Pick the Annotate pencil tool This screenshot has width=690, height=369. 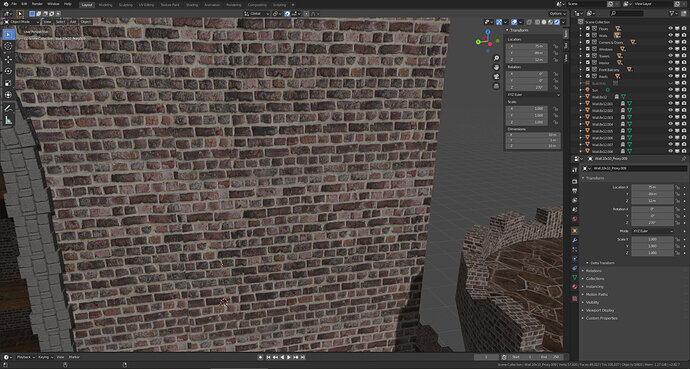(8, 108)
